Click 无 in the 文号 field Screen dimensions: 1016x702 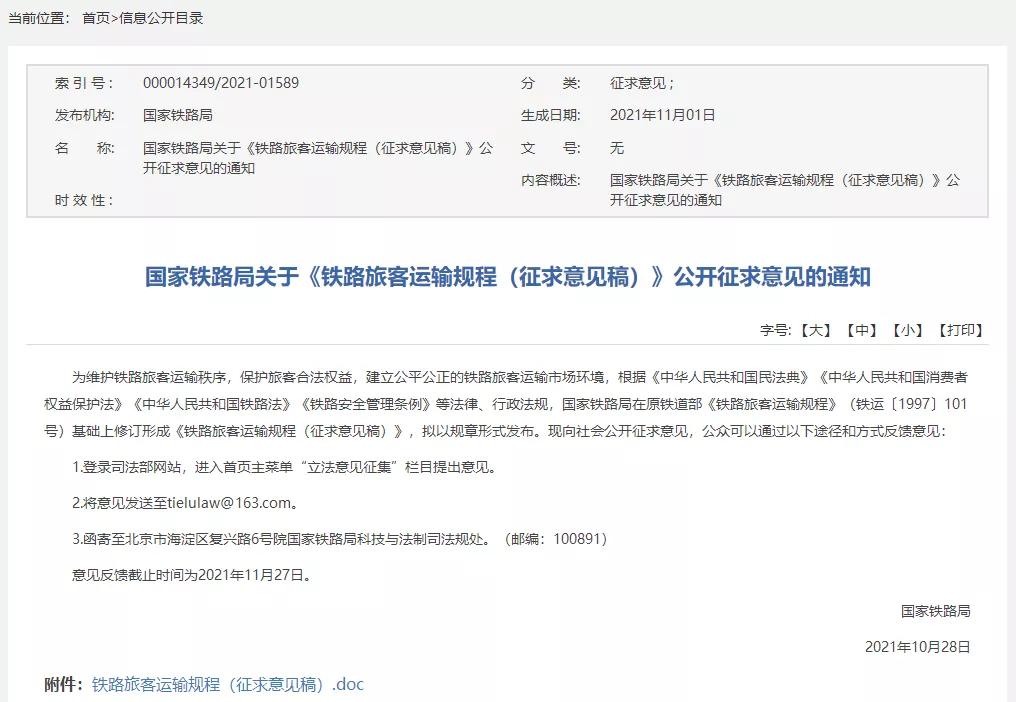coord(615,148)
